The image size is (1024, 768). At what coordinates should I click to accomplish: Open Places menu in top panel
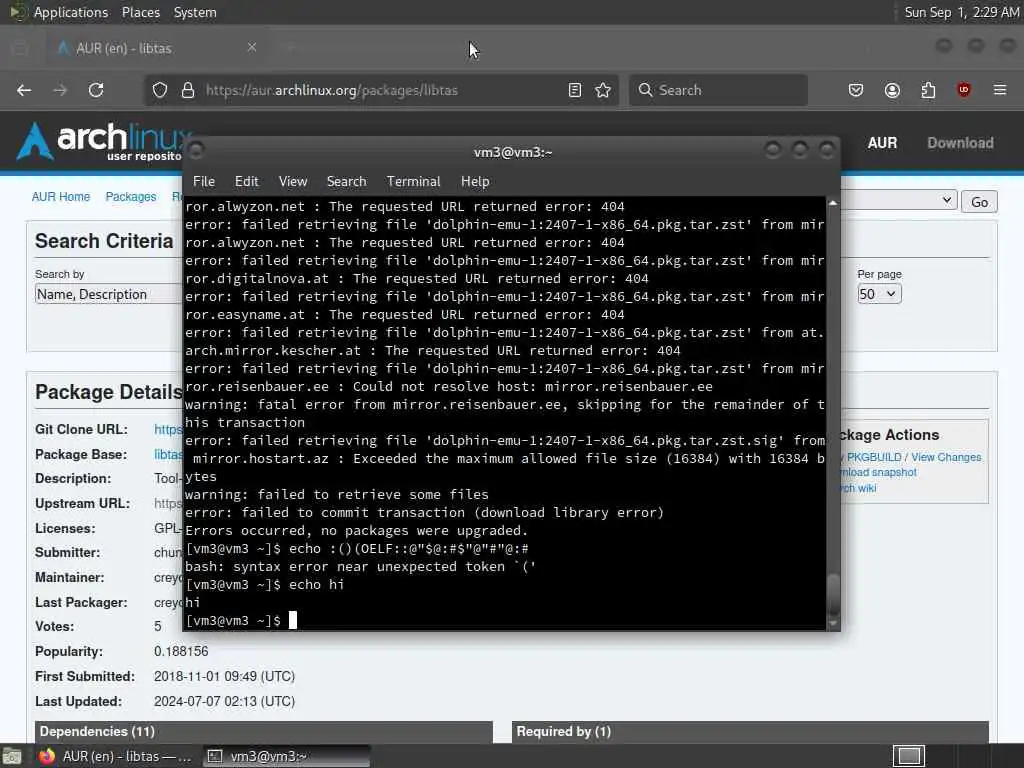tap(141, 12)
